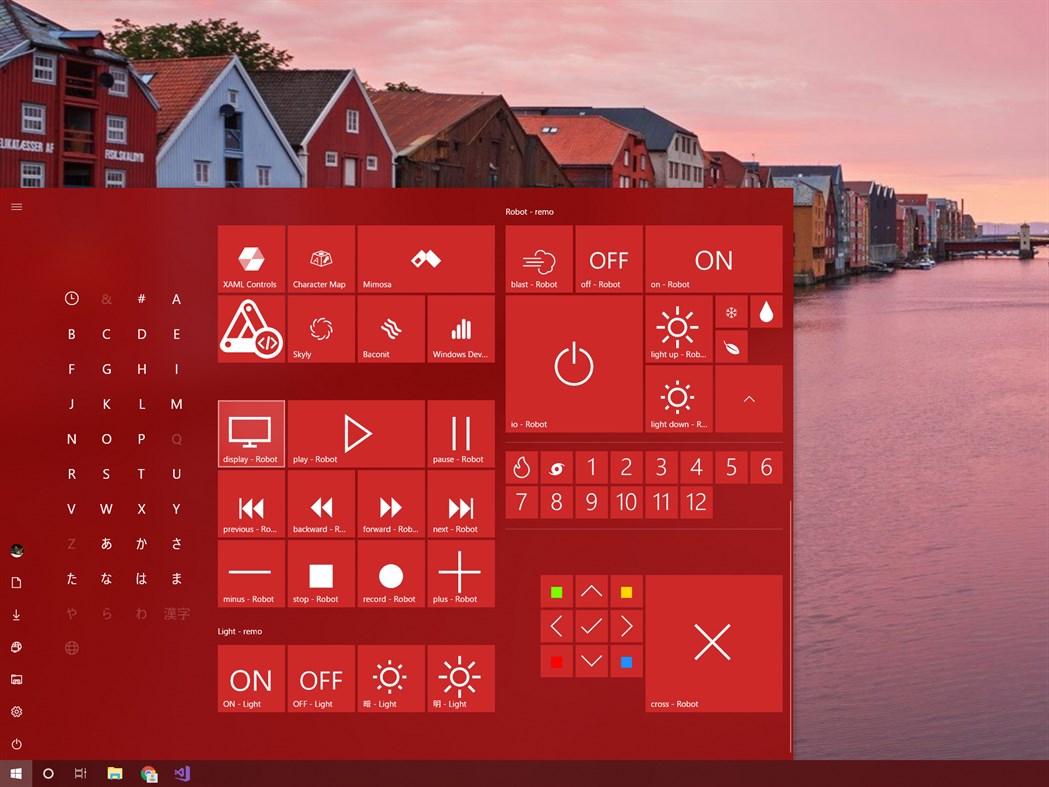Select the clock recent apps icon
1049x787 pixels.
72,299
